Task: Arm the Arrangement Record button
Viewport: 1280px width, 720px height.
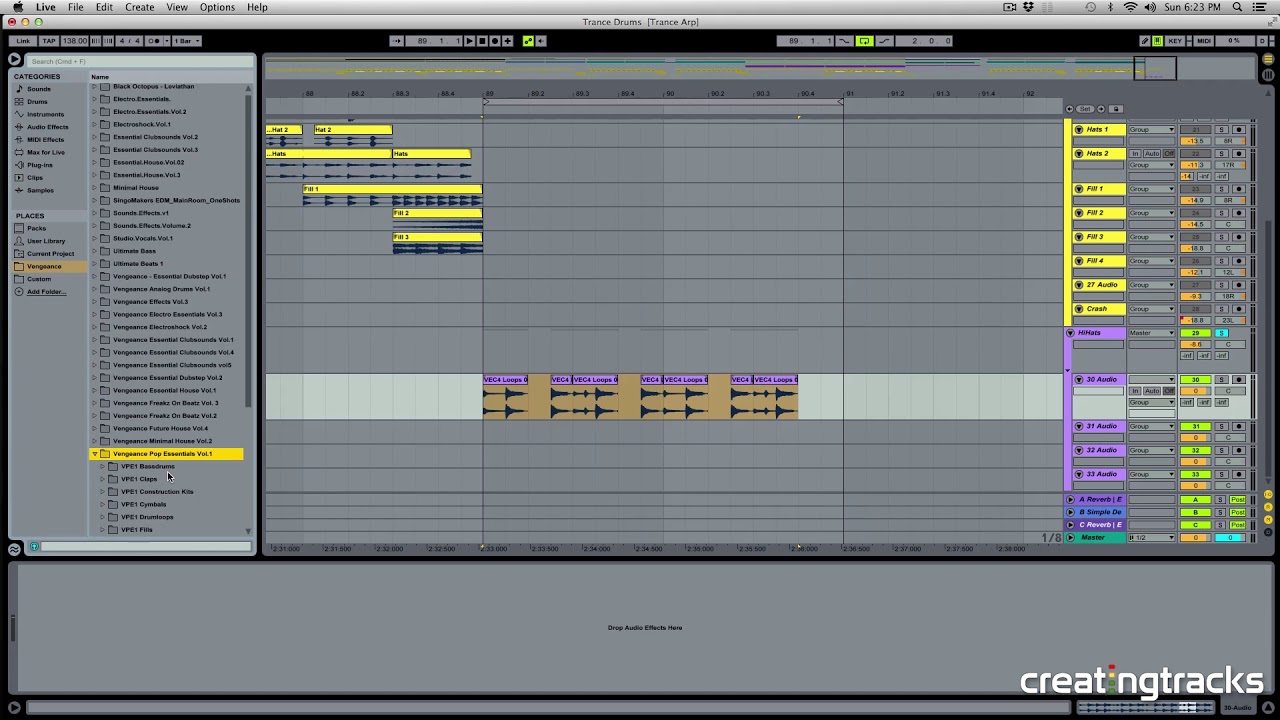Action: 495,41
